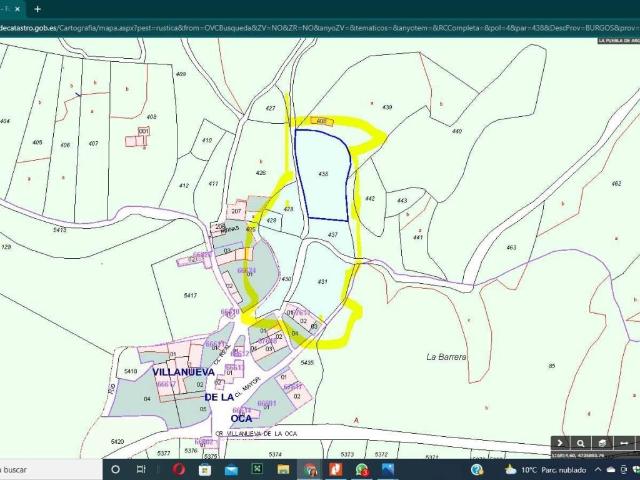Select parcel 438 outlined in blue
Viewport: 640px width, 480px height.
click(322, 175)
